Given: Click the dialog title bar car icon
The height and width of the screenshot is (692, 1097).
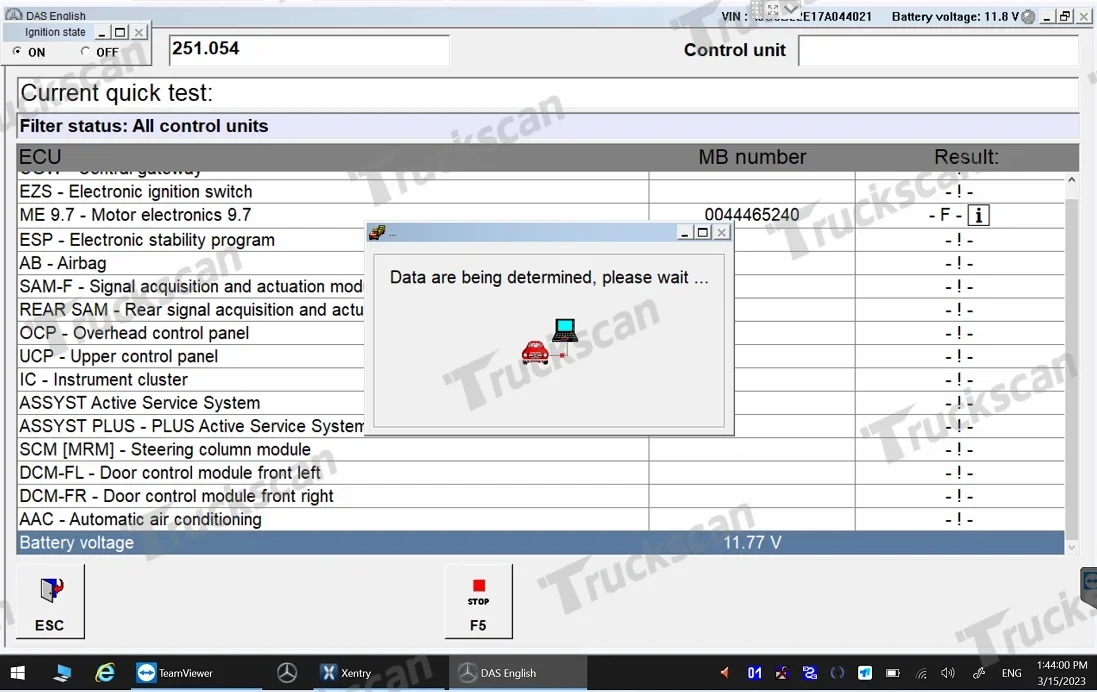Looking at the screenshot, I should tap(377, 232).
